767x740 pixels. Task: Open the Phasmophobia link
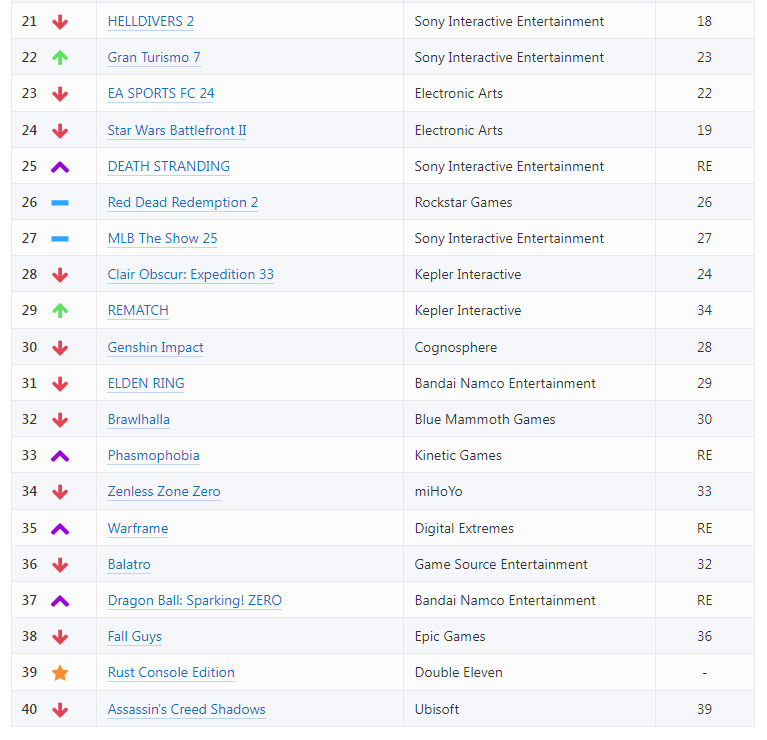coord(154,455)
